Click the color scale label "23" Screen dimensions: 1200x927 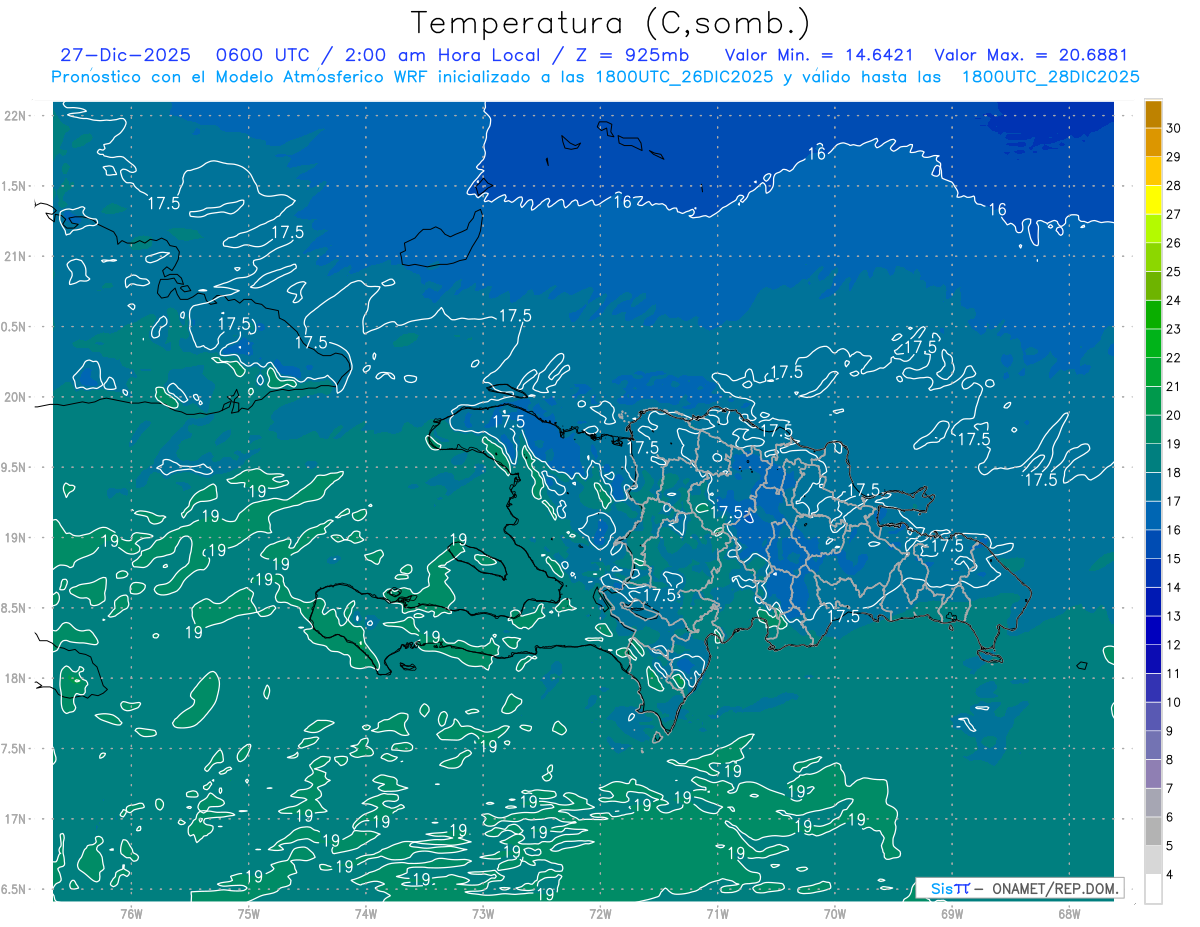(x=1174, y=329)
